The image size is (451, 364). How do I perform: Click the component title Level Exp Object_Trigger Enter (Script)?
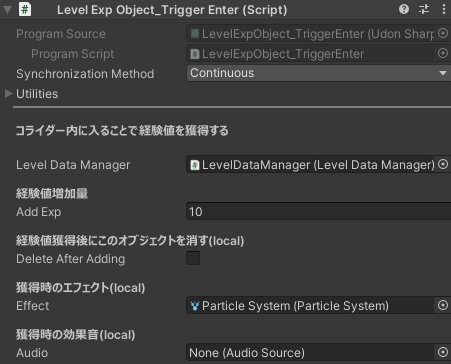pos(172,10)
